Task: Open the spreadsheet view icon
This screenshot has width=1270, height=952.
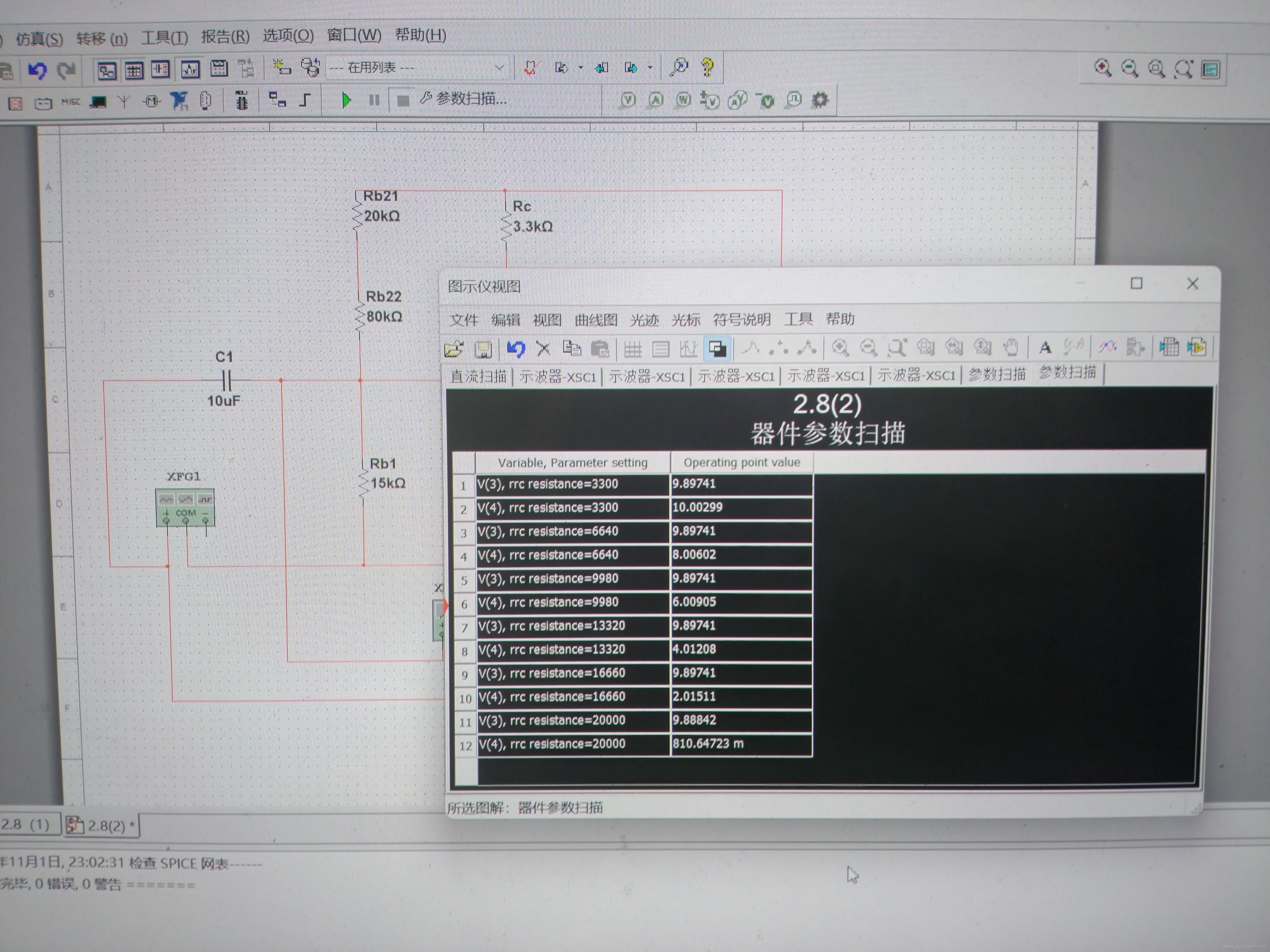Action: [134, 71]
